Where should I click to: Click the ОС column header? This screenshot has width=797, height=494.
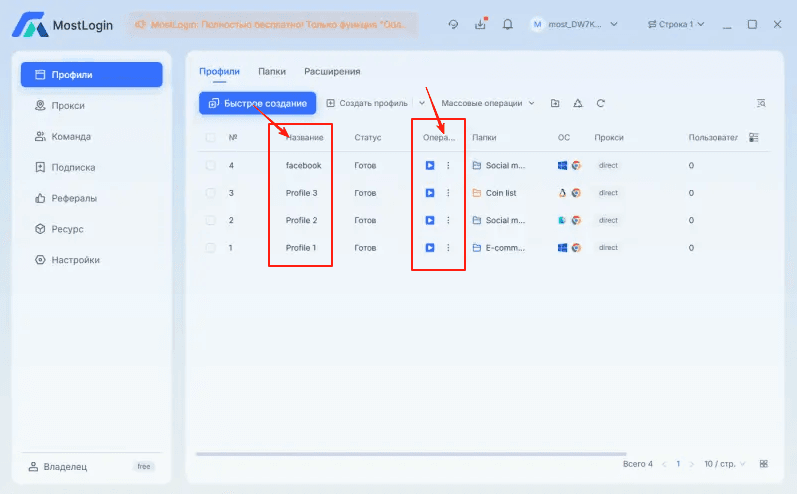point(564,137)
